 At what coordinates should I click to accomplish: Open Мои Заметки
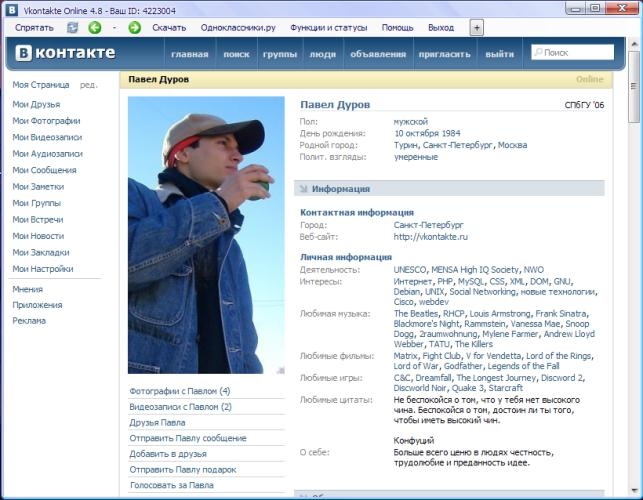(38, 187)
